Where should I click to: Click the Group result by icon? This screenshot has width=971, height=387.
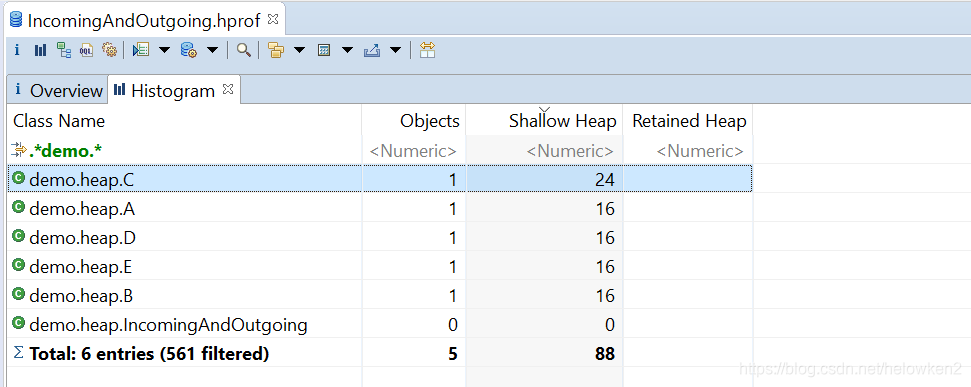tap(276, 50)
